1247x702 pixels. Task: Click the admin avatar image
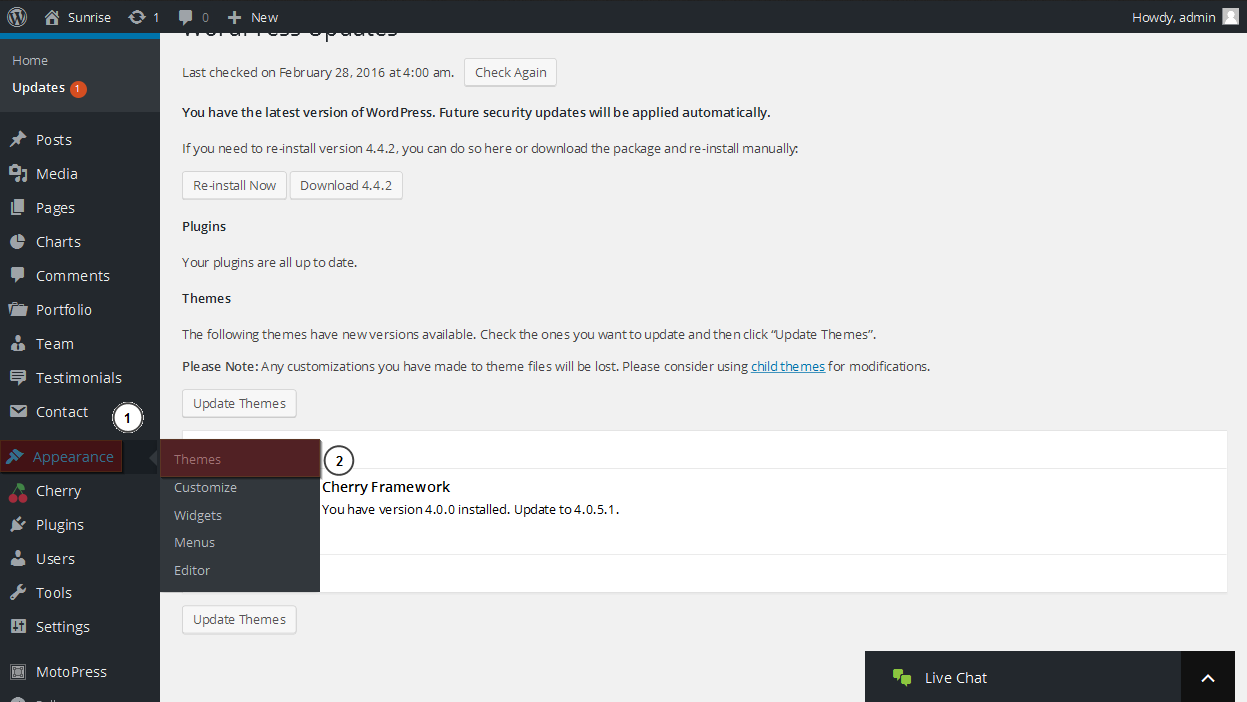tap(1230, 16)
